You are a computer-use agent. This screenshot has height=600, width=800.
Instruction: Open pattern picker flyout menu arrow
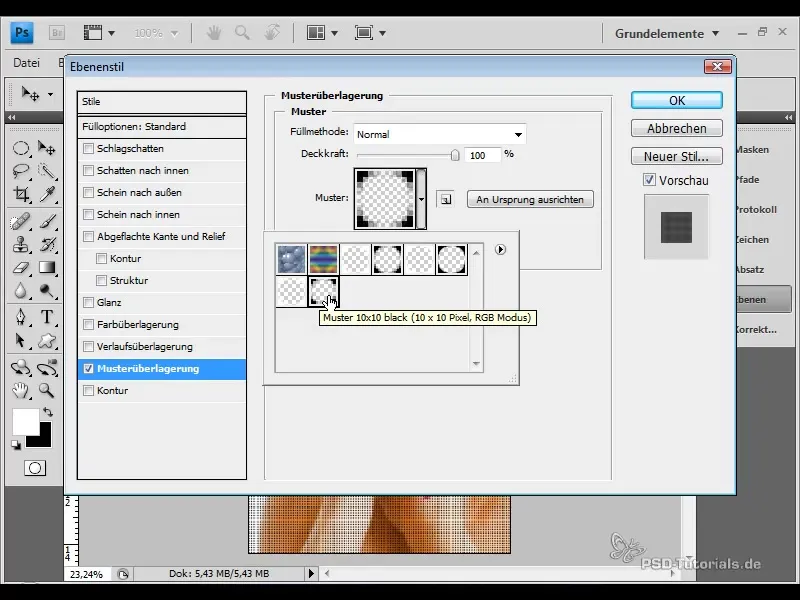pos(500,249)
